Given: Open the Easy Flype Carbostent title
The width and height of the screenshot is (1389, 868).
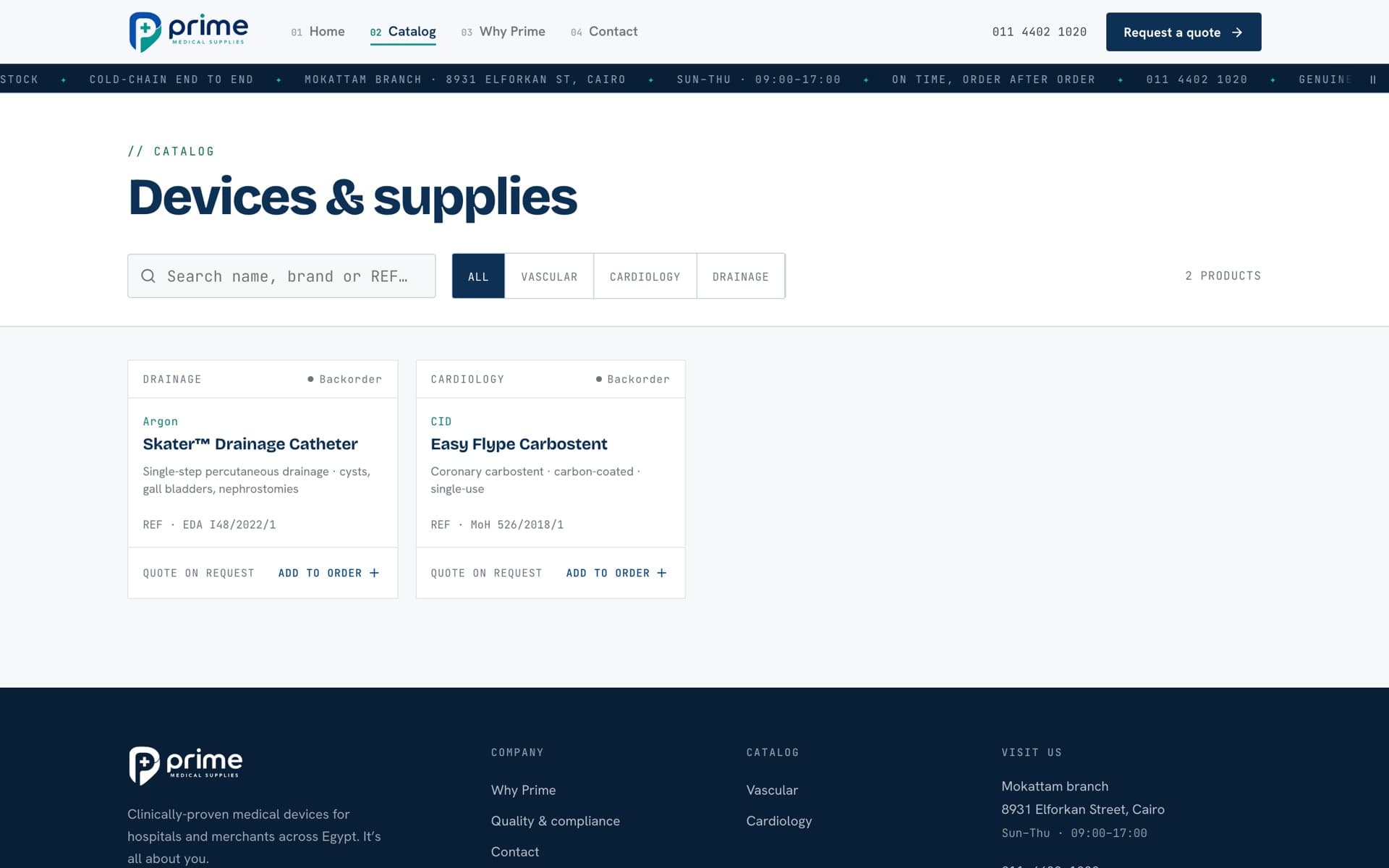Looking at the screenshot, I should tap(519, 444).
